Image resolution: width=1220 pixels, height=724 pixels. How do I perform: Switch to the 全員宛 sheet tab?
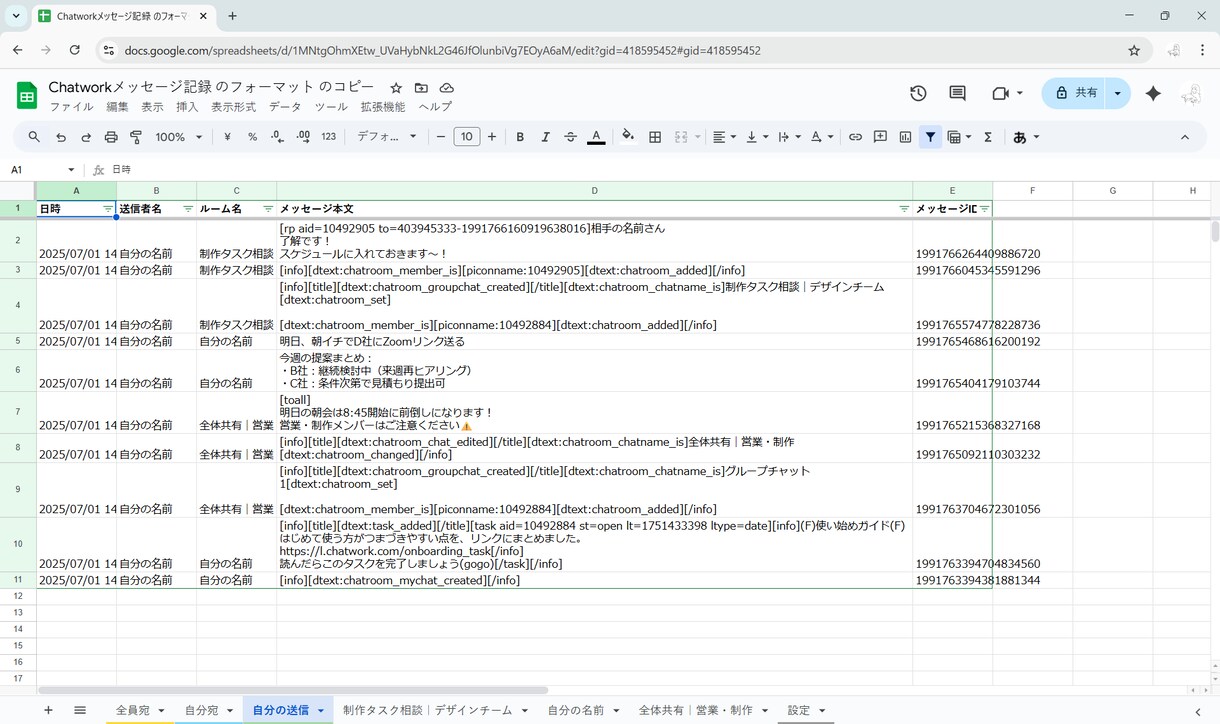[133, 710]
